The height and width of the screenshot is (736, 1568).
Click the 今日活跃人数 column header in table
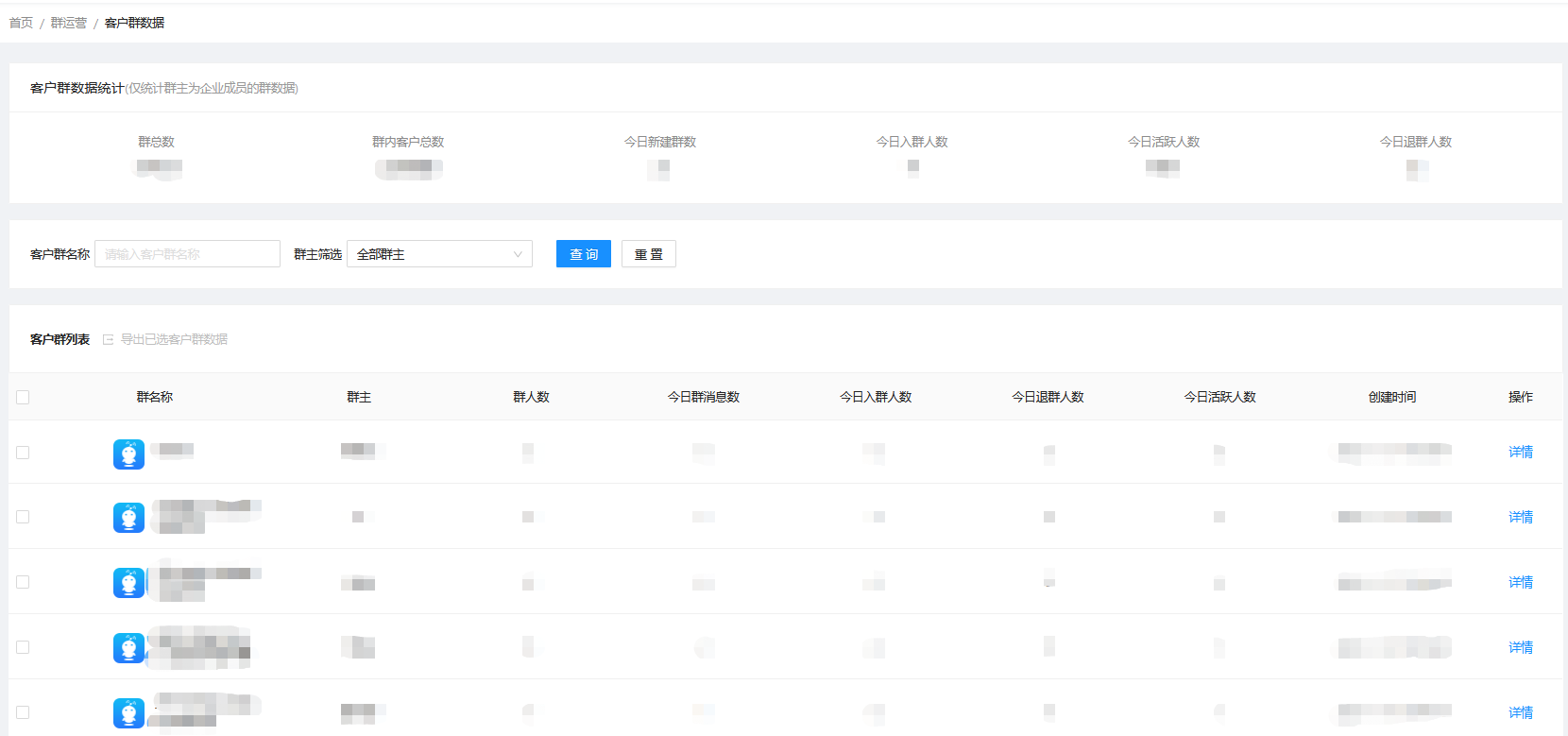click(x=1220, y=397)
